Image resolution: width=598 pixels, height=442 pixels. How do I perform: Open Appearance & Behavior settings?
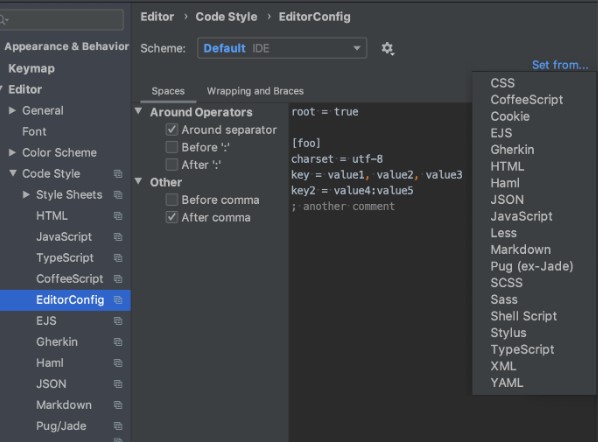point(66,47)
